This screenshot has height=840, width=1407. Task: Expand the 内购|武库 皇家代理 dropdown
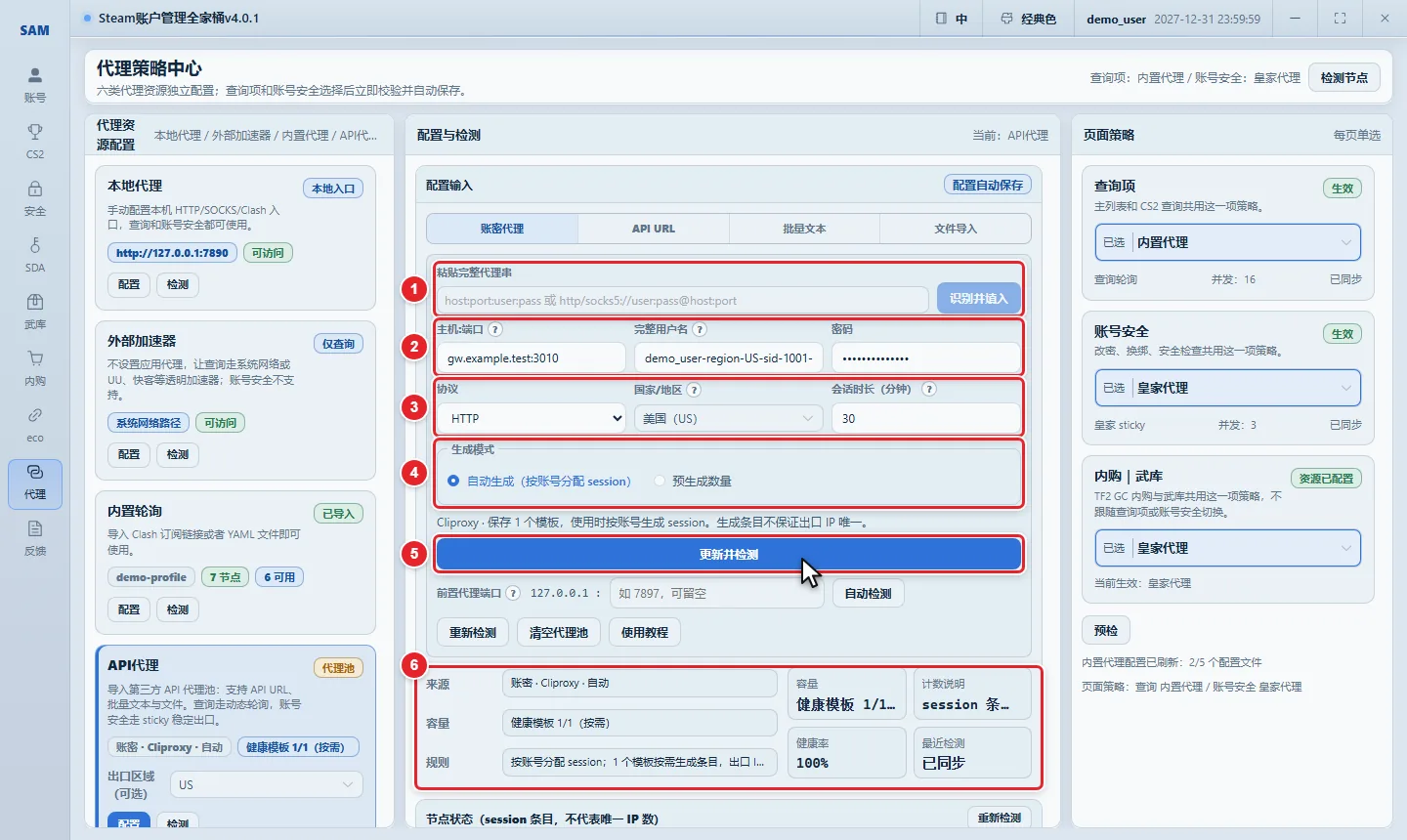point(1227,548)
